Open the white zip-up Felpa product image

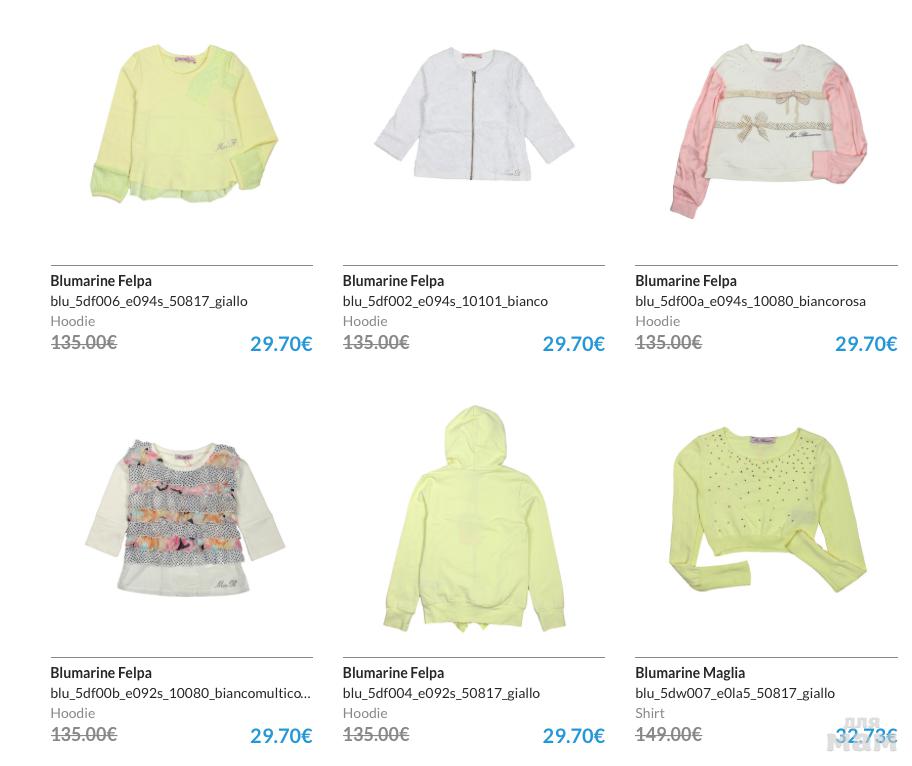click(x=474, y=114)
